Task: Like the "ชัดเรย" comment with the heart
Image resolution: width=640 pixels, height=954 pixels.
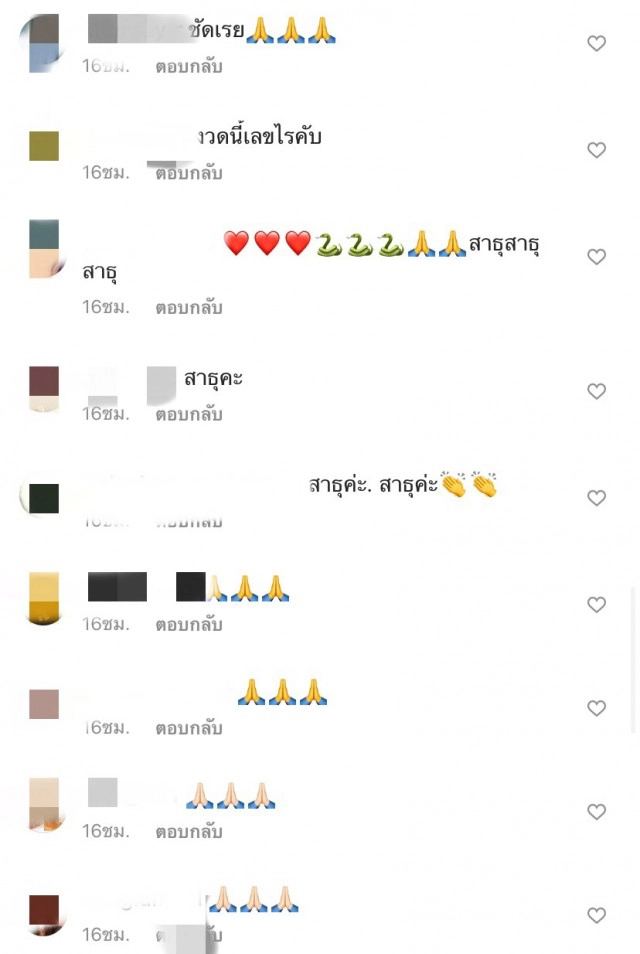Action: 596,43
